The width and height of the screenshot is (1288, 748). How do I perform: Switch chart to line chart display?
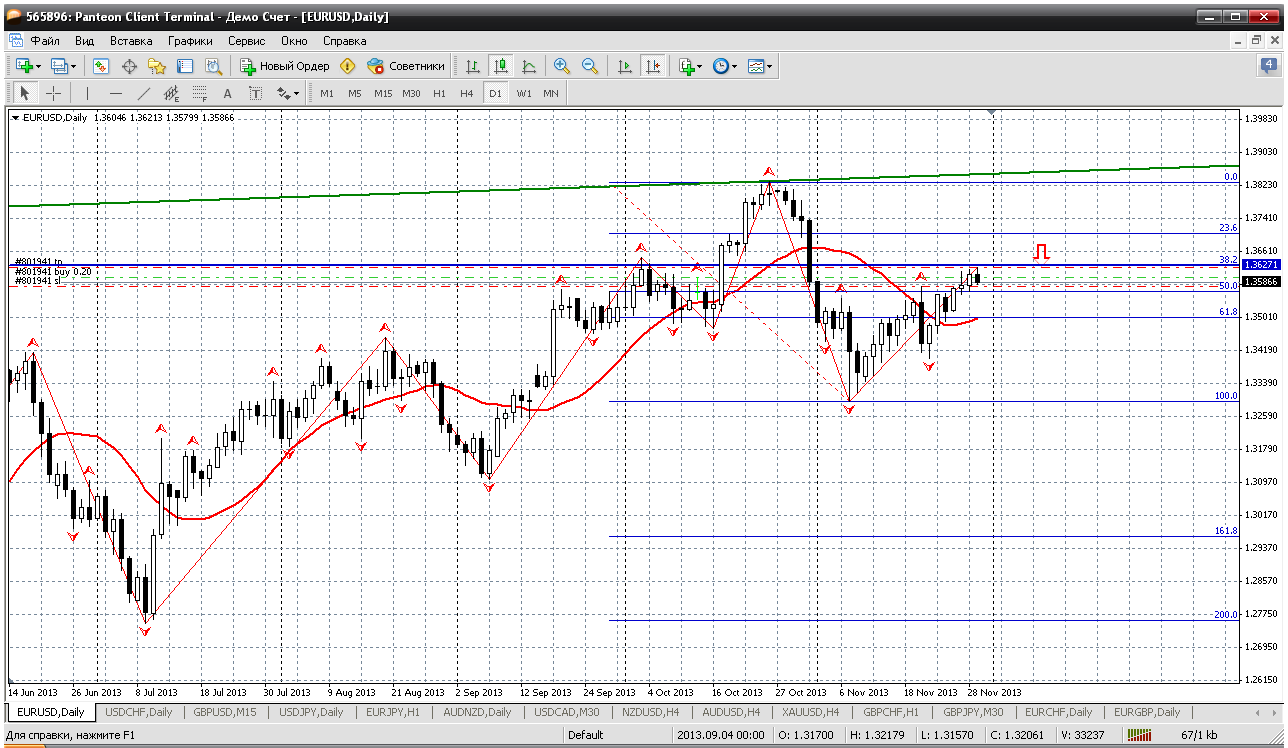pyautogui.click(x=529, y=66)
